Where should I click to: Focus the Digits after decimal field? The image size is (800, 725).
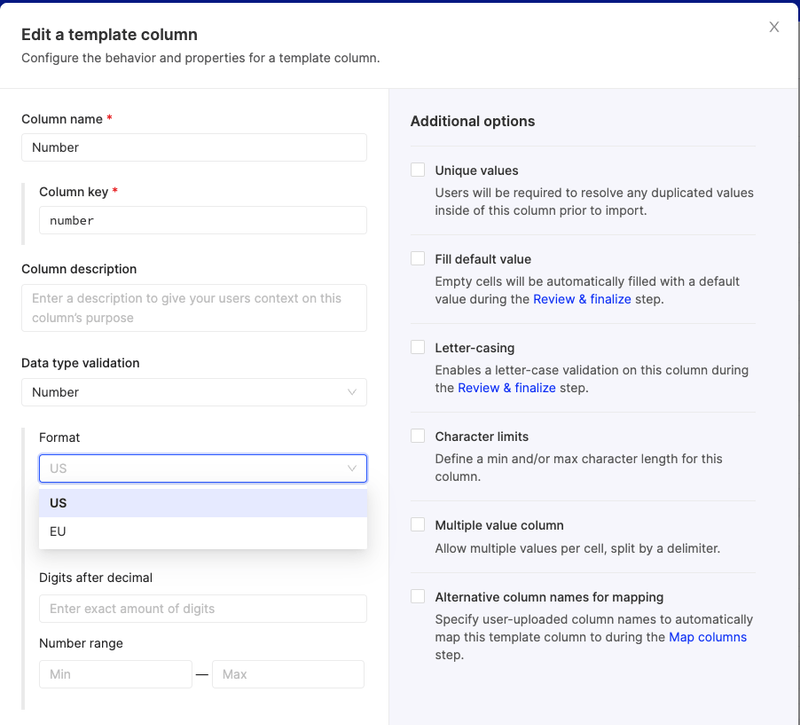[x=203, y=608]
